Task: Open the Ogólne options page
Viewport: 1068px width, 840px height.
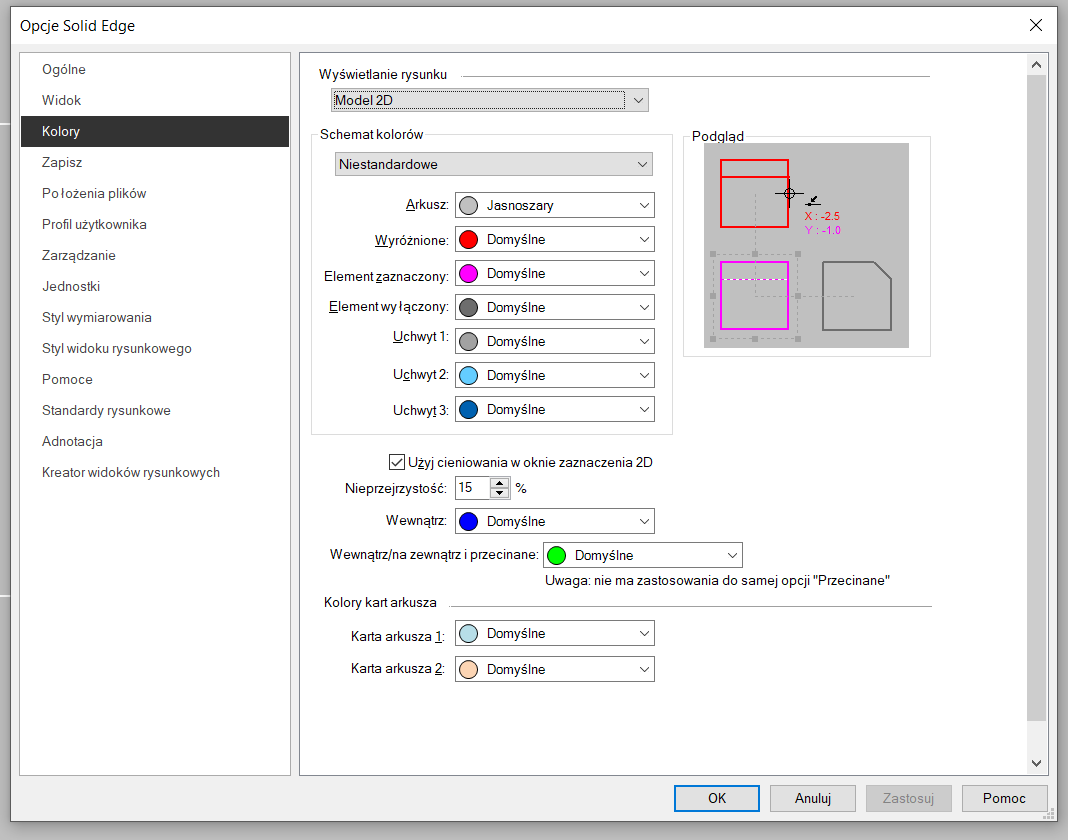Action: pos(155,69)
